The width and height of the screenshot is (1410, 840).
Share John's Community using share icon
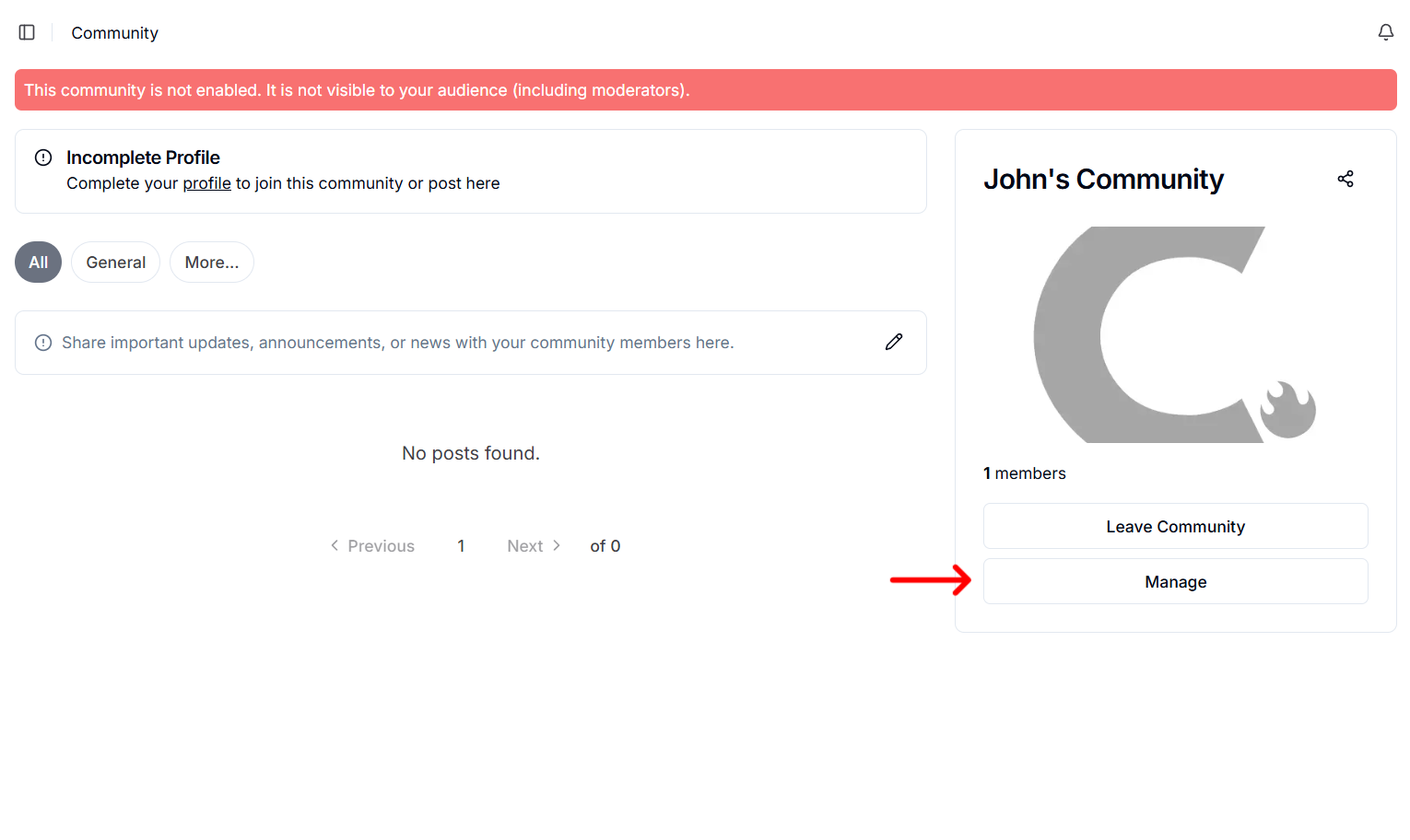pyautogui.click(x=1345, y=178)
